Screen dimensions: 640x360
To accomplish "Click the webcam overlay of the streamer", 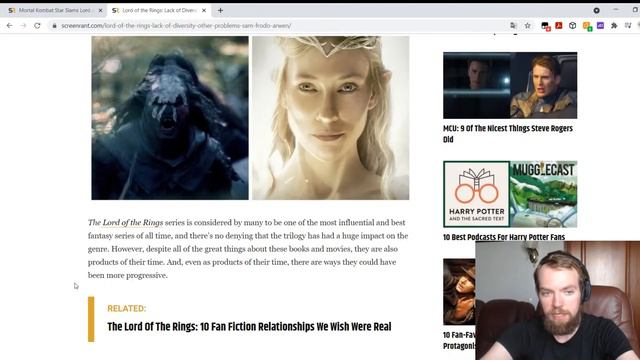I will pos(558,300).
